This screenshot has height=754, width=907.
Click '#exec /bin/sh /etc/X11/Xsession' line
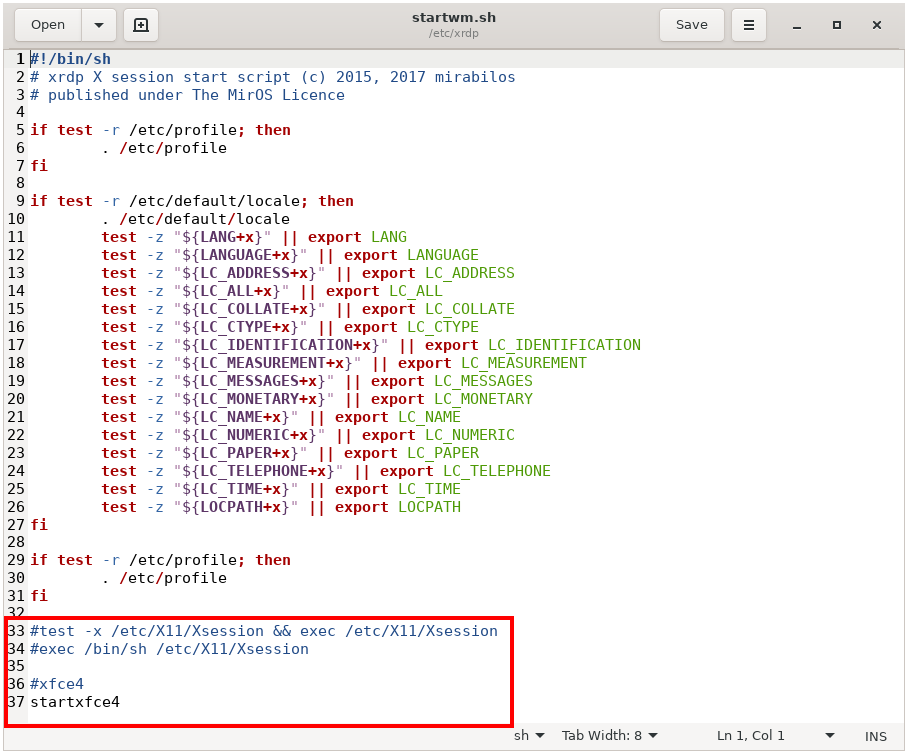[x=169, y=649]
